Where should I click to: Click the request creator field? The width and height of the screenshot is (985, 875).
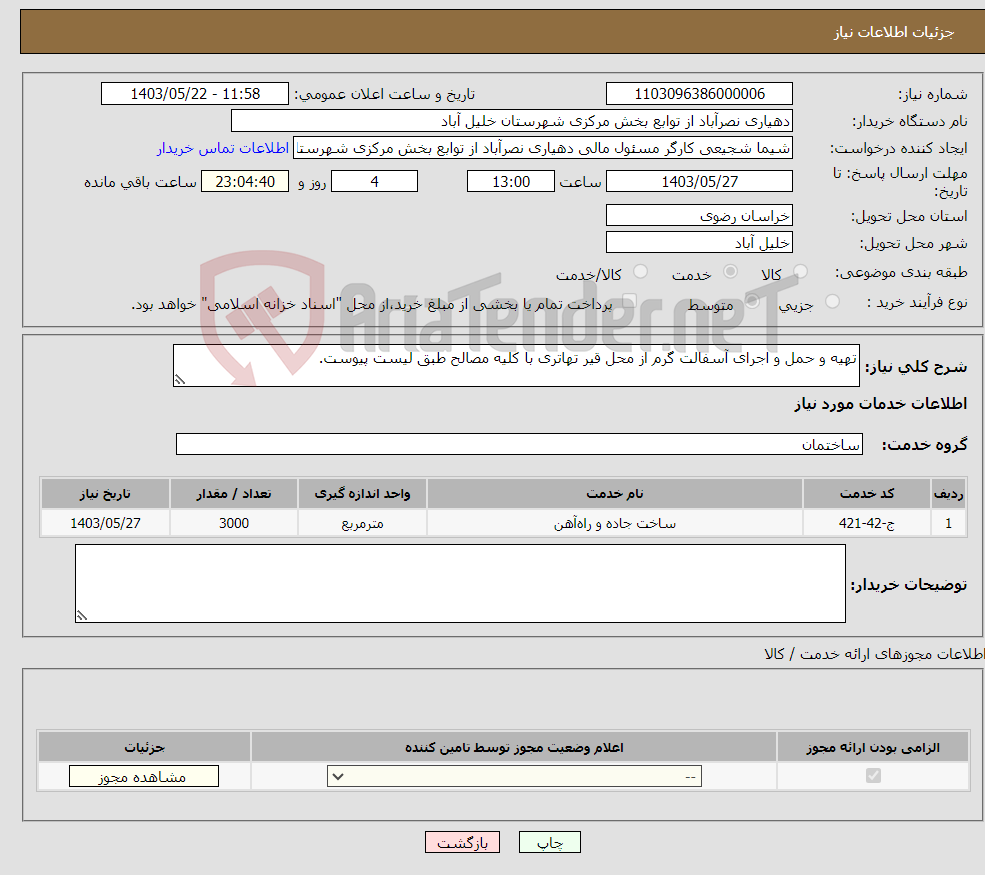click(543, 148)
